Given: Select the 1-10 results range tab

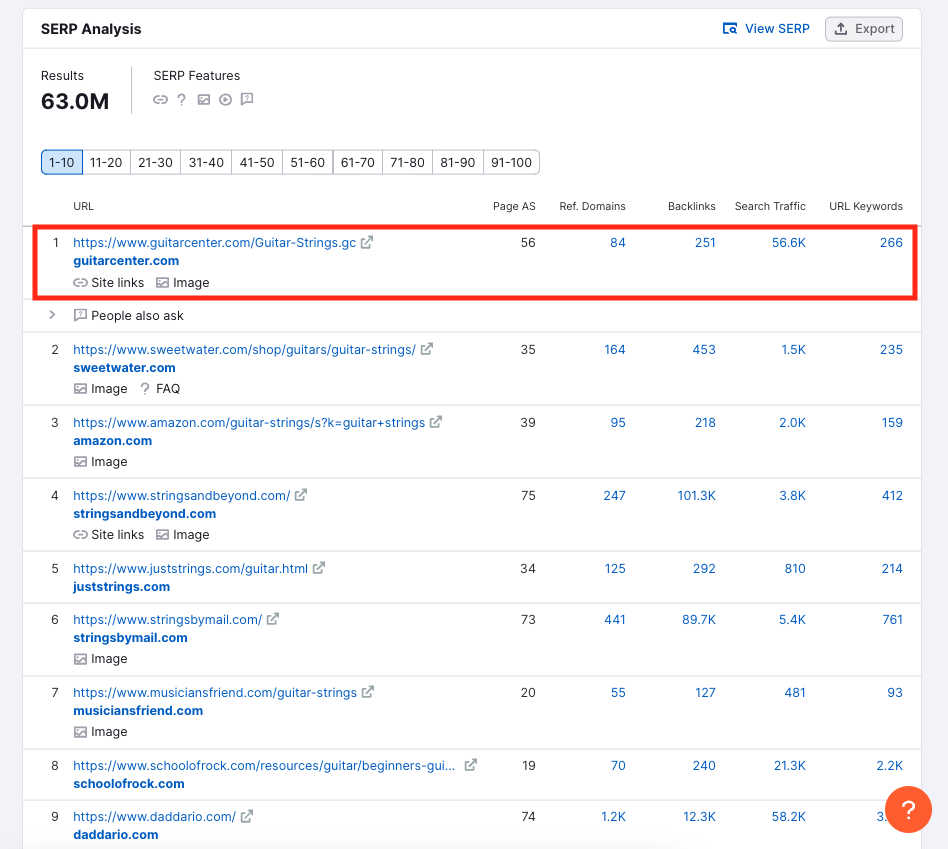Looking at the screenshot, I should (x=62, y=163).
